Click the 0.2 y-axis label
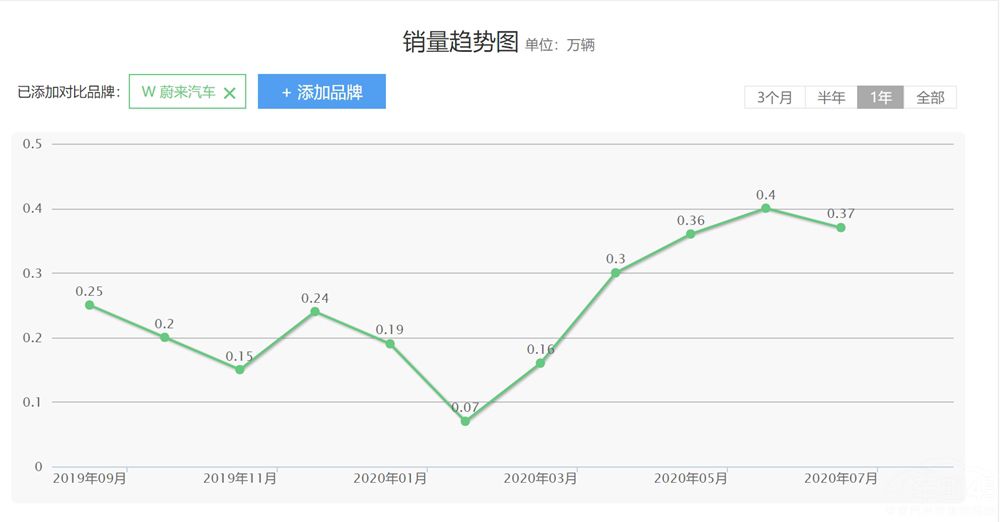Viewport: 1000px width, 522px height. click(x=33, y=338)
